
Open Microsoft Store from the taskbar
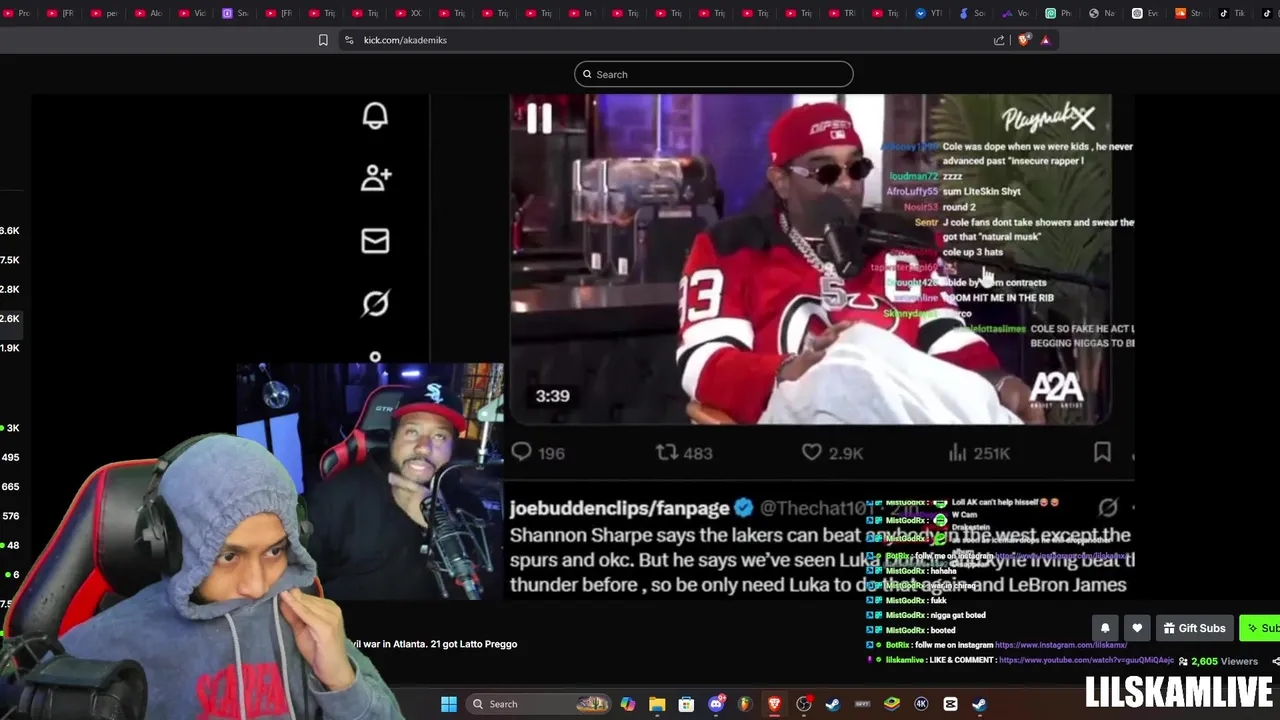pos(686,704)
